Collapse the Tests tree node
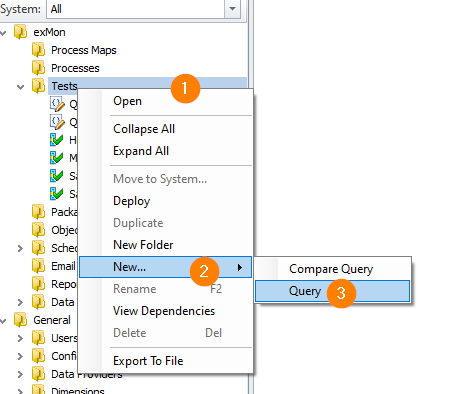 pos(20,87)
